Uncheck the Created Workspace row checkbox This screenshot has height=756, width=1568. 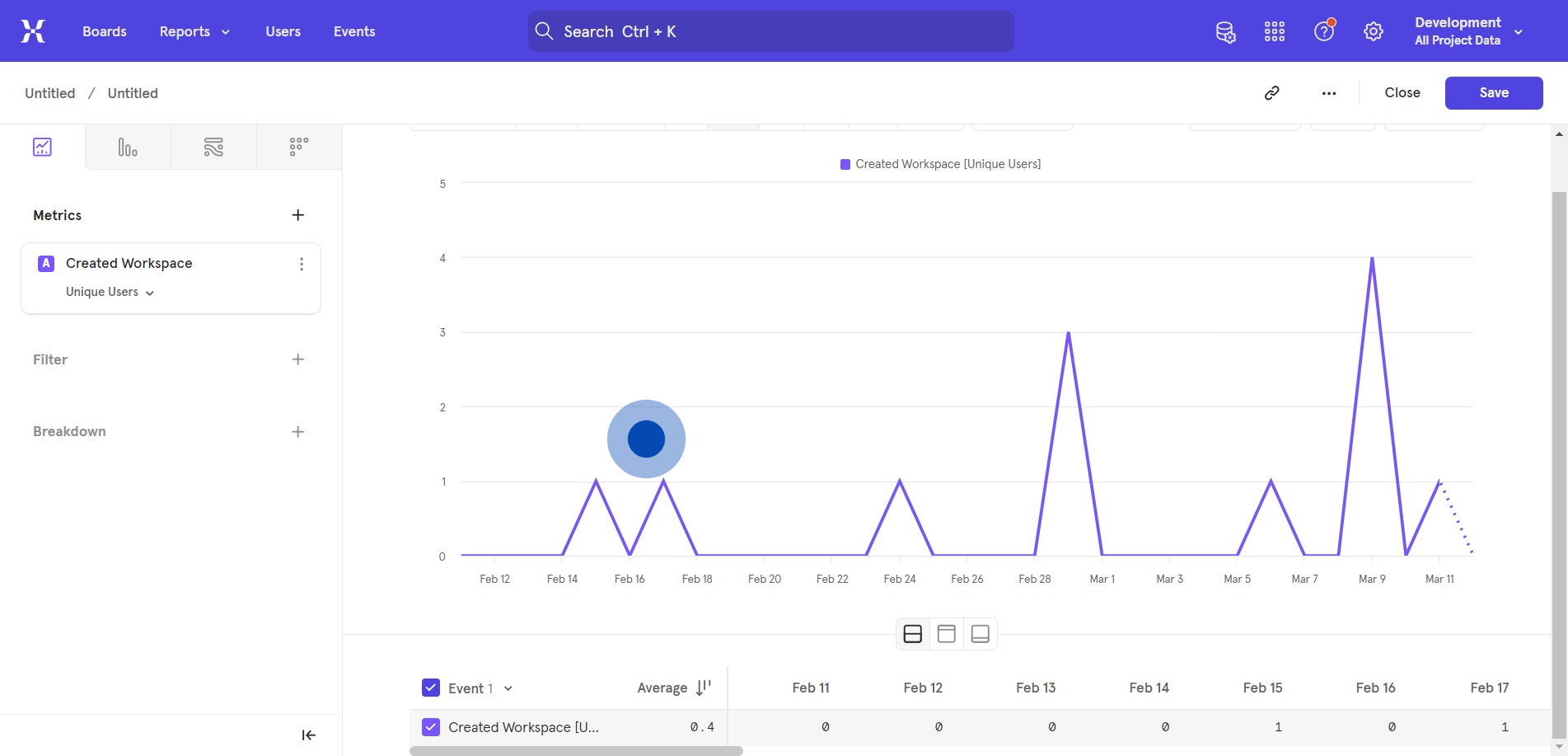click(x=431, y=726)
